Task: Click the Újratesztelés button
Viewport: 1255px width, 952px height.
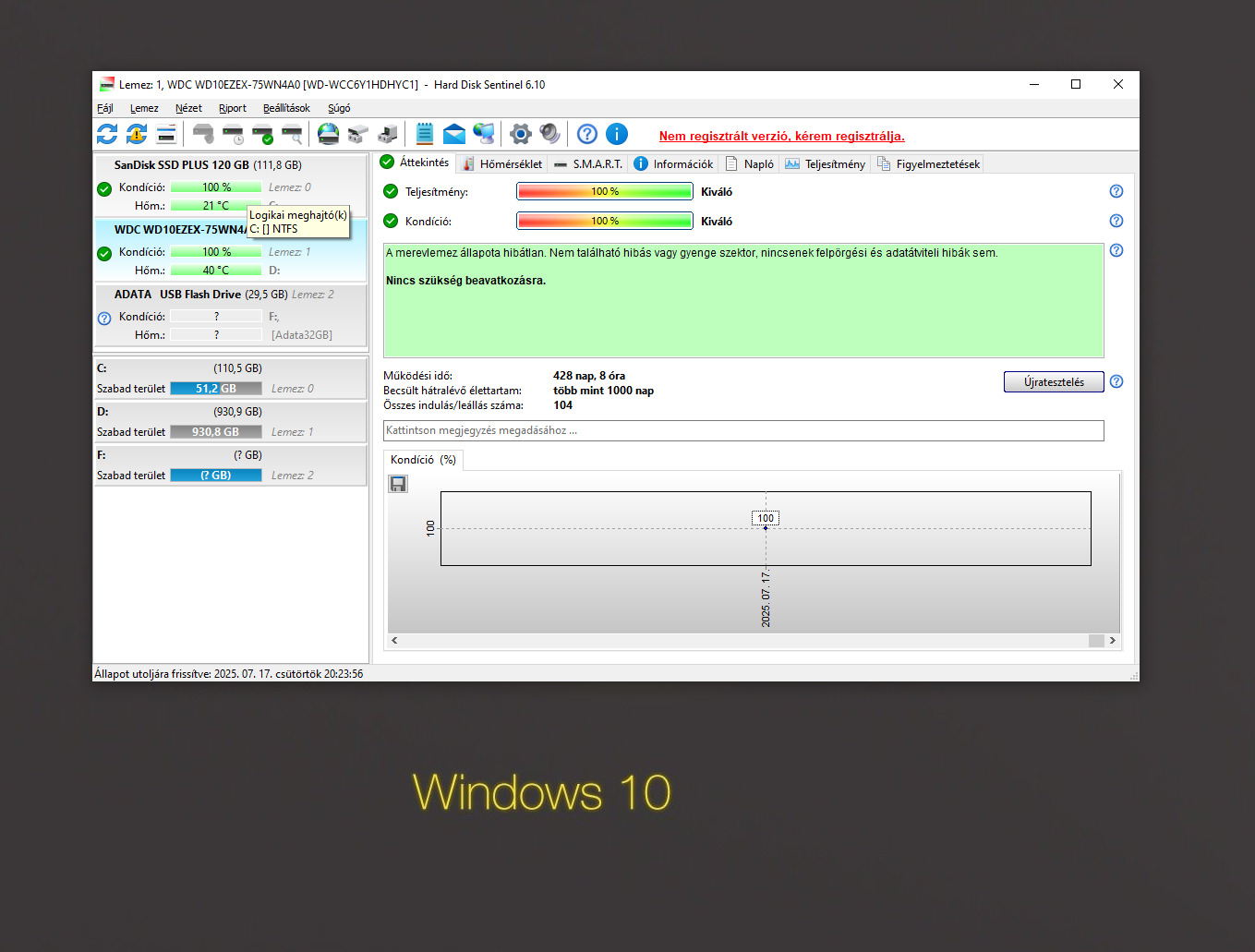Action: 1054,381
